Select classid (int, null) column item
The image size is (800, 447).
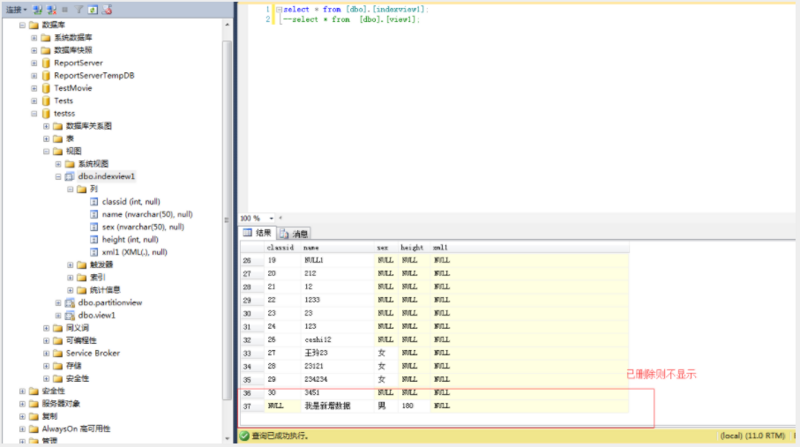[x=131, y=202]
